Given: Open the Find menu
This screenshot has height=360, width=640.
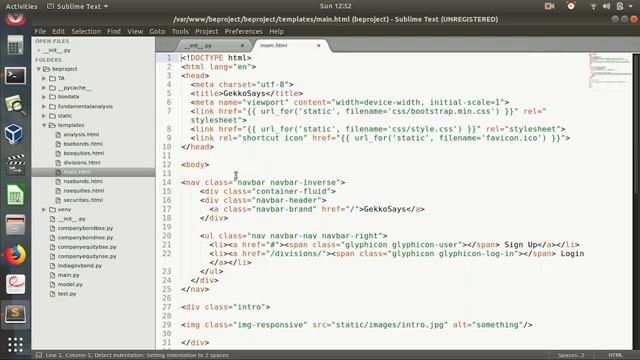Looking at the screenshot, I should [114, 31].
